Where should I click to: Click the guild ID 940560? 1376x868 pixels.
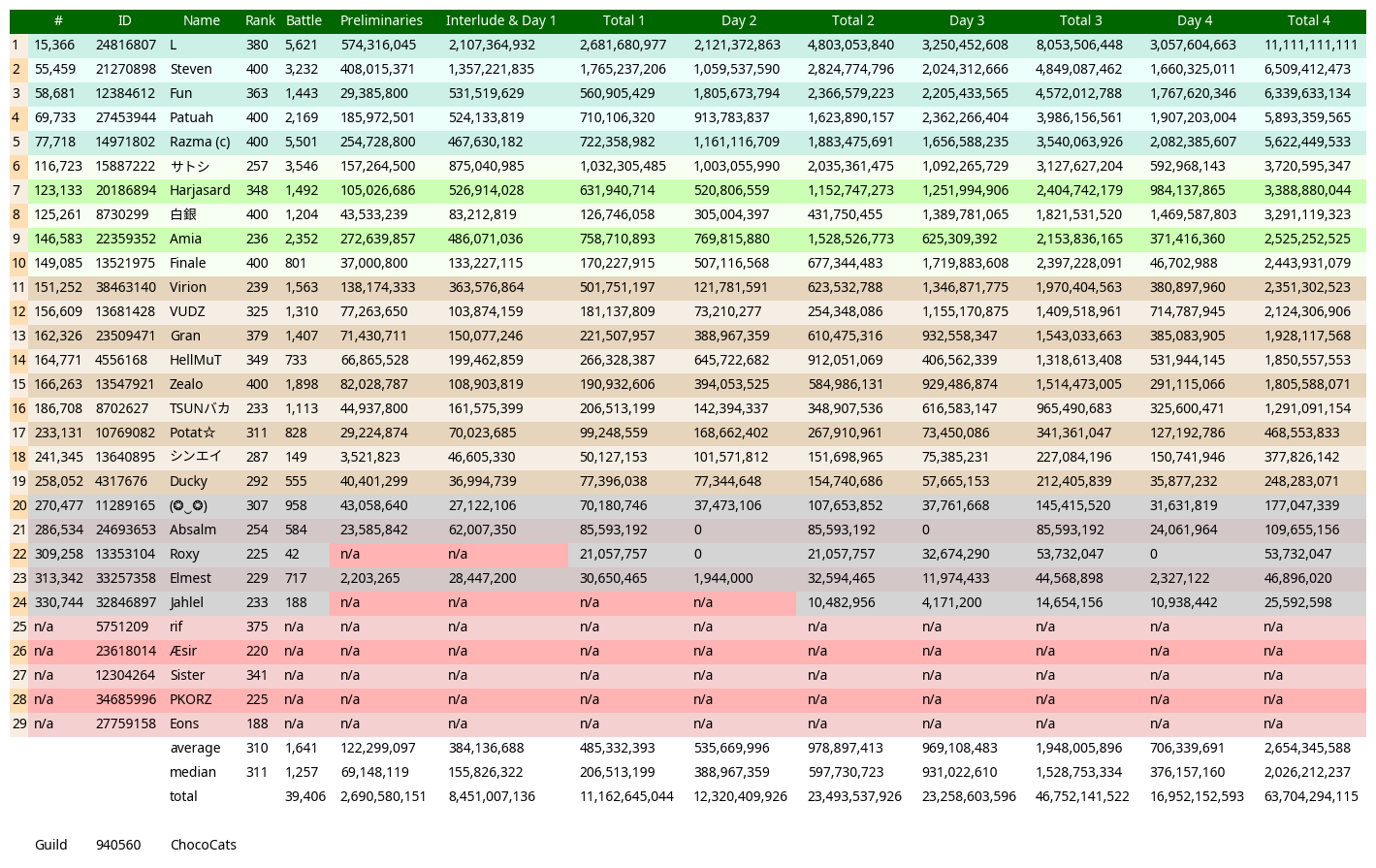click(x=118, y=845)
